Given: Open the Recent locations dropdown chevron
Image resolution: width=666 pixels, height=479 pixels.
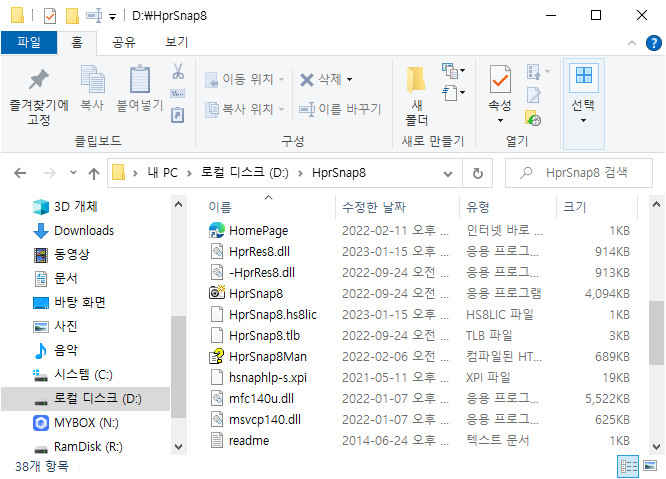Looking at the screenshot, I should coord(73,173).
